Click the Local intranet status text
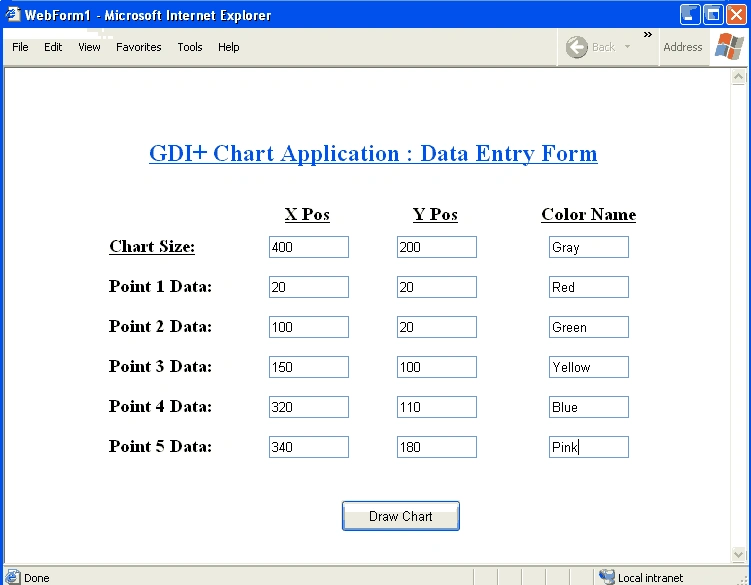The height and width of the screenshot is (585, 751). [x=650, y=578]
